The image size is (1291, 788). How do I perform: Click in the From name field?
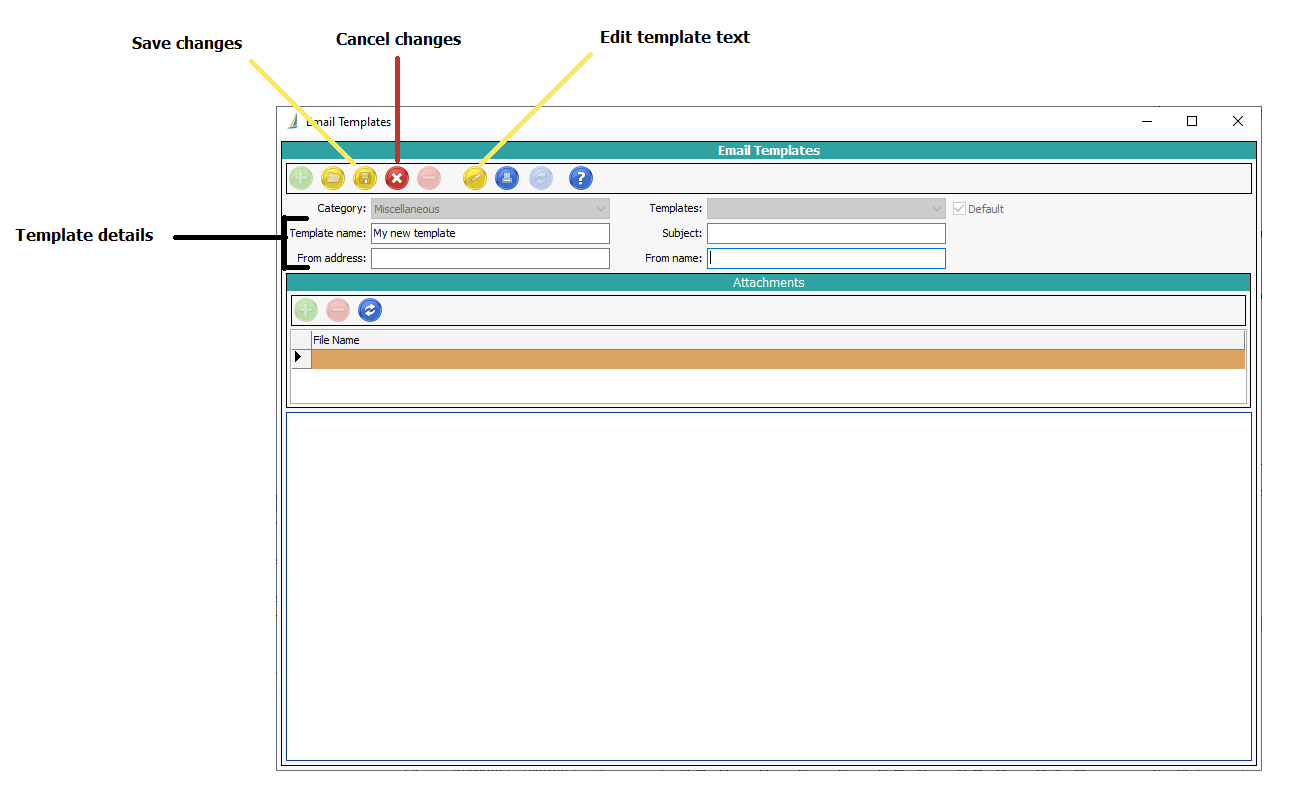(x=825, y=258)
